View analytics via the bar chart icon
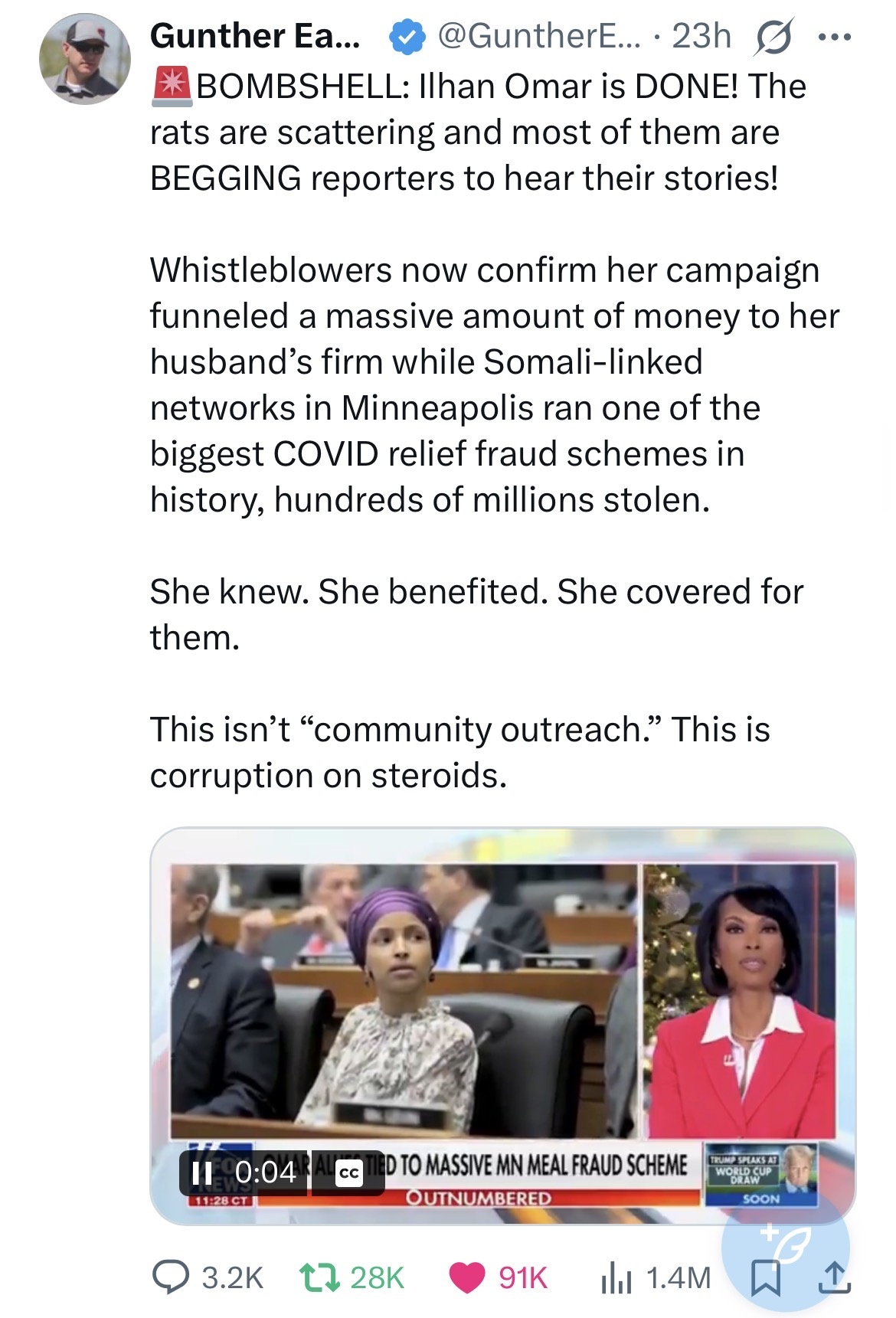Image resolution: width=896 pixels, height=1318 pixels. [615, 1277]
